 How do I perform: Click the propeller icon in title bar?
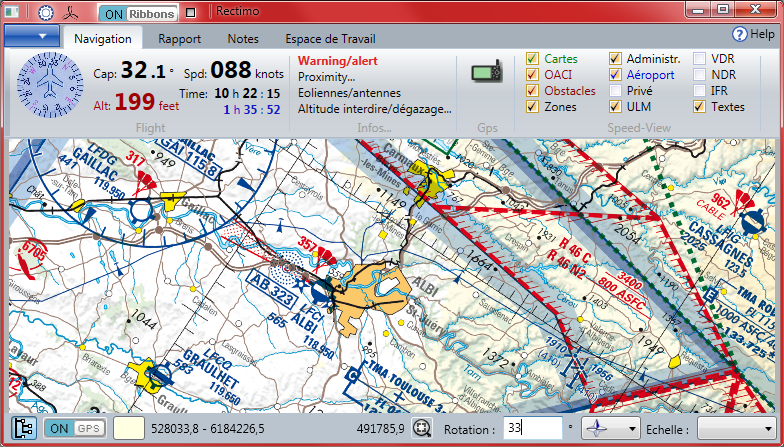(x=70, y=12)
